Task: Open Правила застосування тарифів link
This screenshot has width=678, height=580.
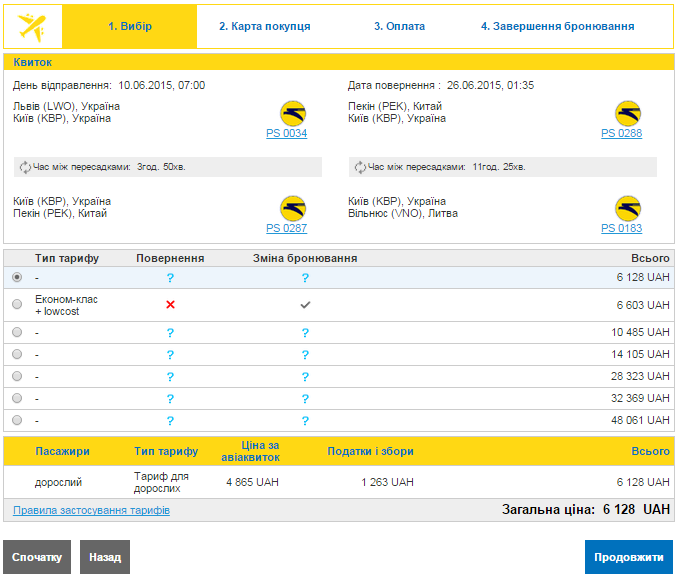Action: tap(91, 510)
